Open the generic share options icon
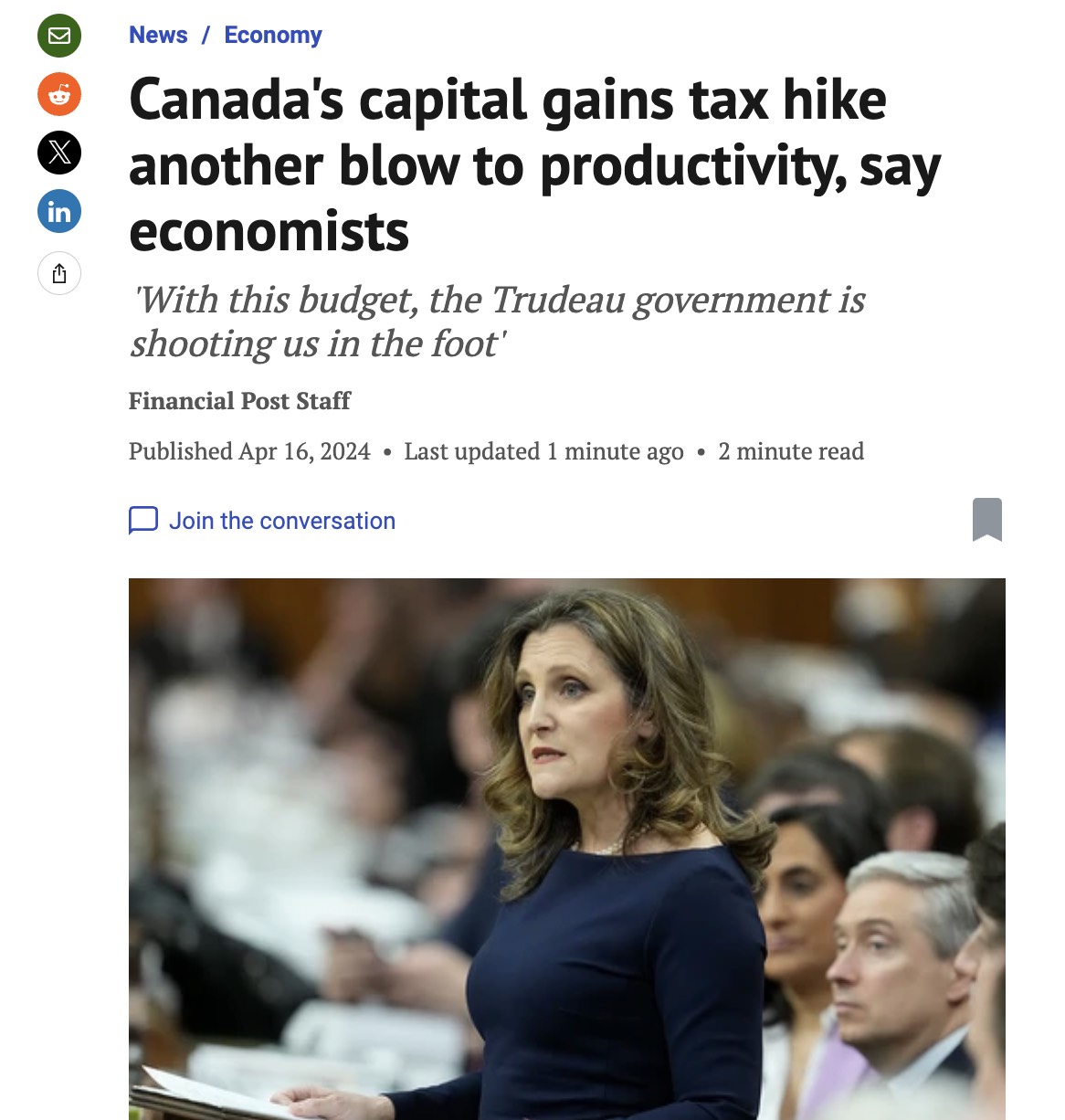Screen dimensions: 1065x1120 (59, 273)
